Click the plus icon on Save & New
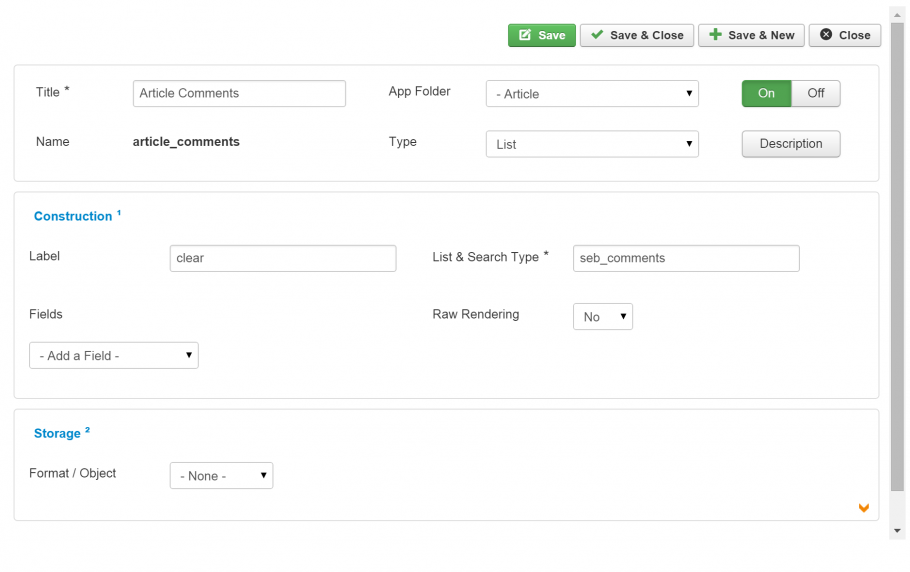910x572 pixels. pyautogui.click(x=716, y=35)
